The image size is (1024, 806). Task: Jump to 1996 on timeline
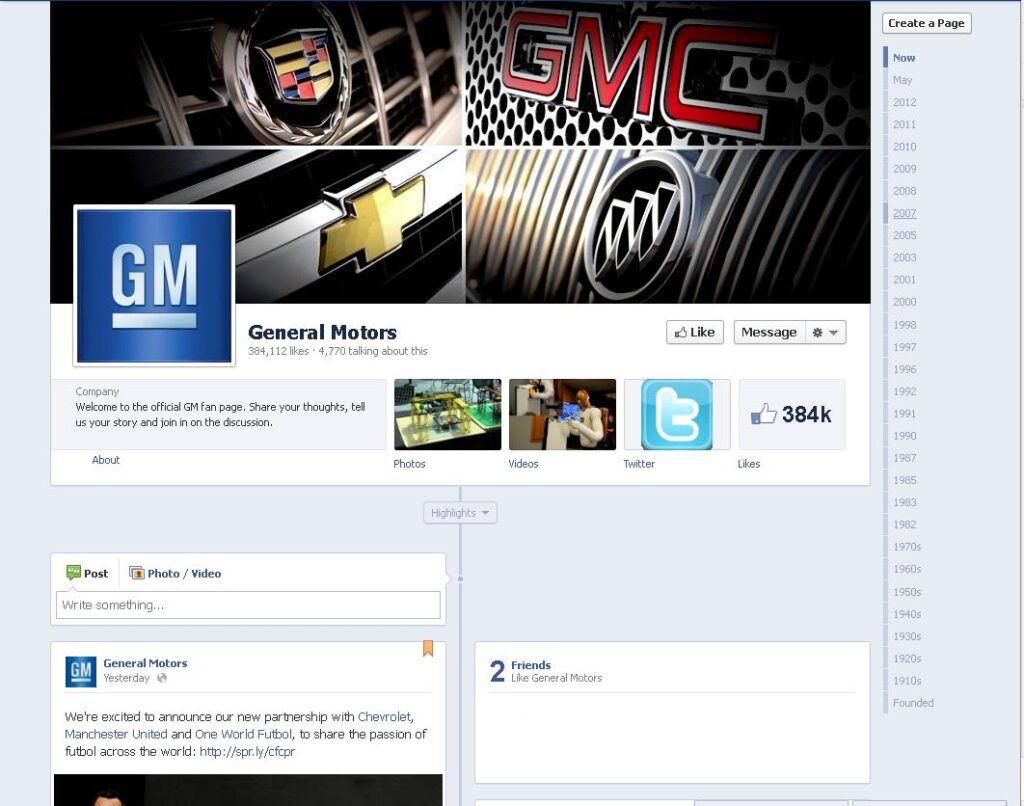[x=904, y=369]
